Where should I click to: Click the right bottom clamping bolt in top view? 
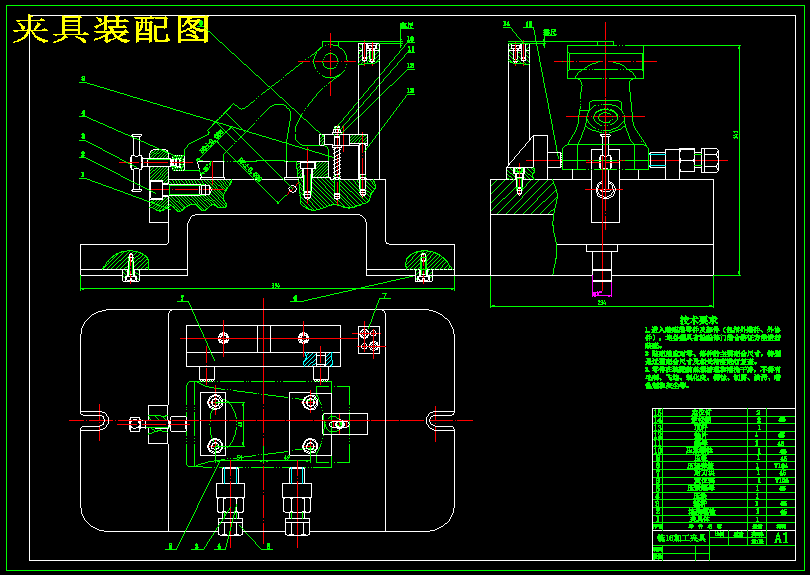[x=297, y=501]
